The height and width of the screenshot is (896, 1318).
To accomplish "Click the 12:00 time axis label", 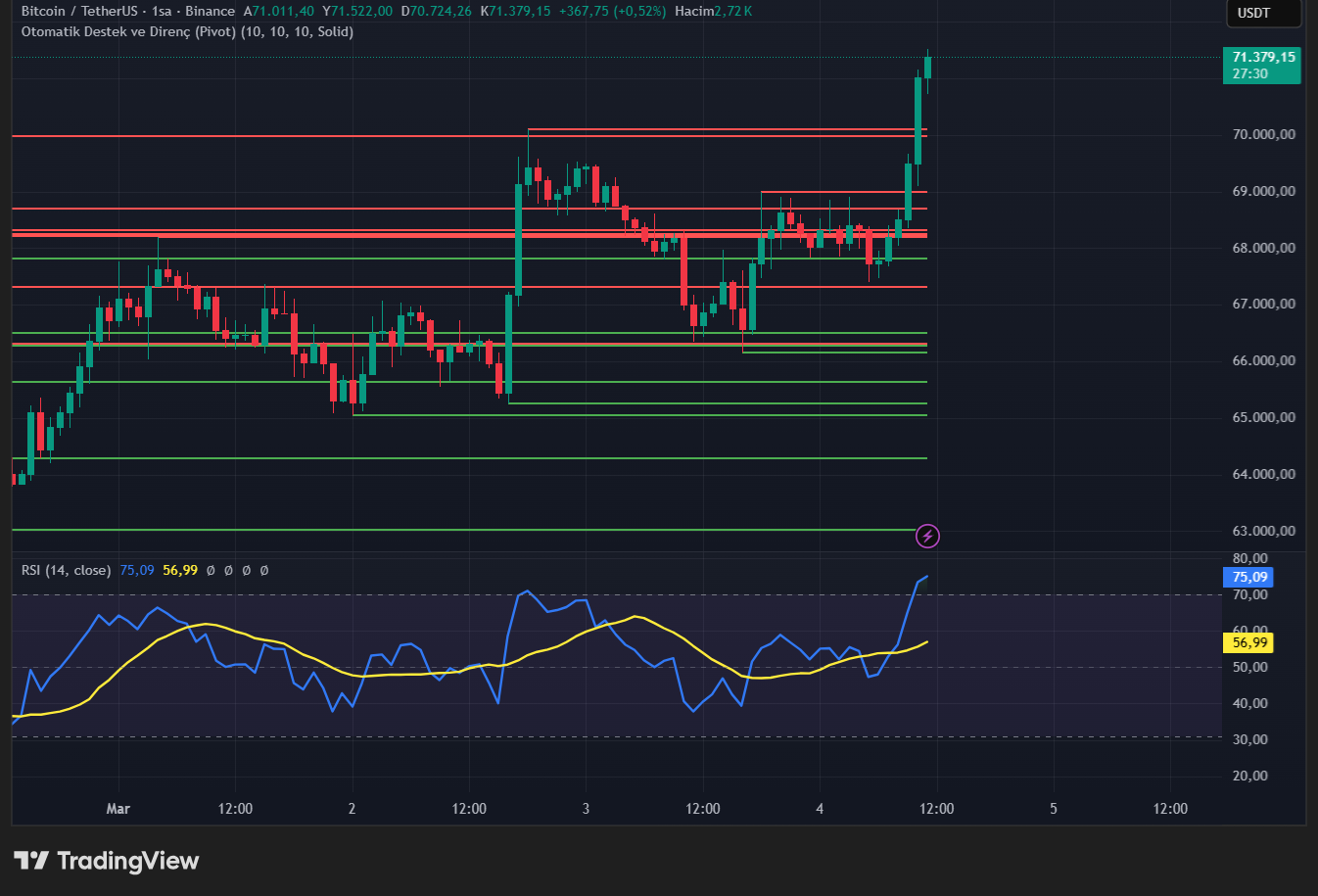I will (x=235, y=809).
